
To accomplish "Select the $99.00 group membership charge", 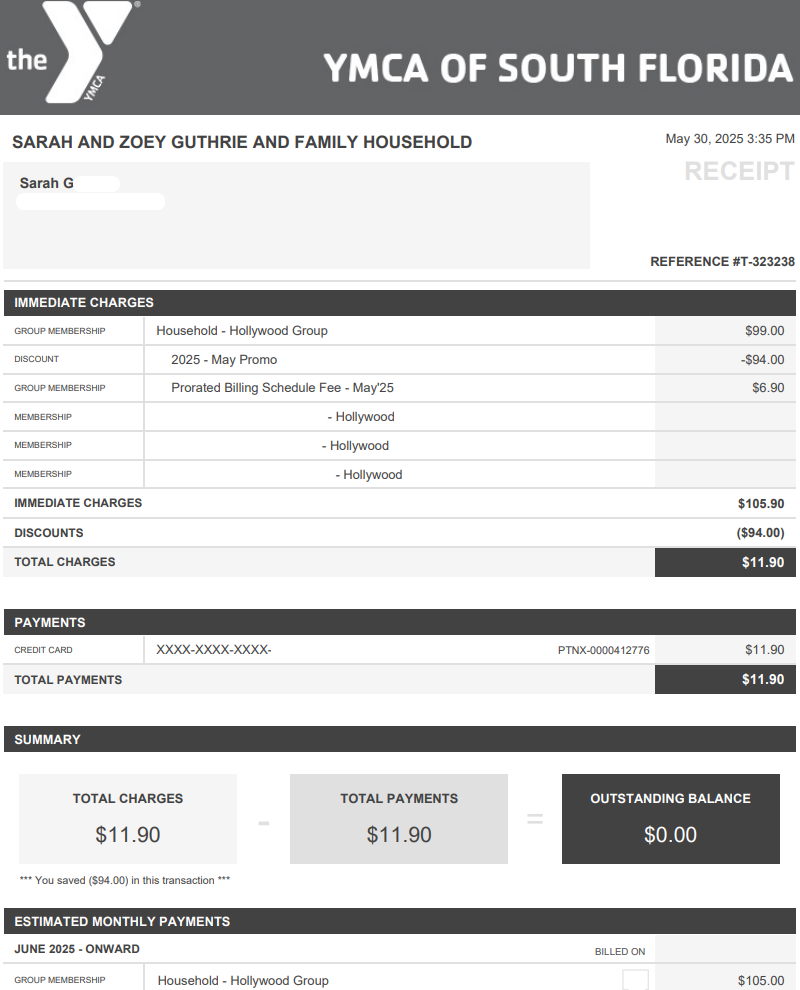I will point(764,331).
